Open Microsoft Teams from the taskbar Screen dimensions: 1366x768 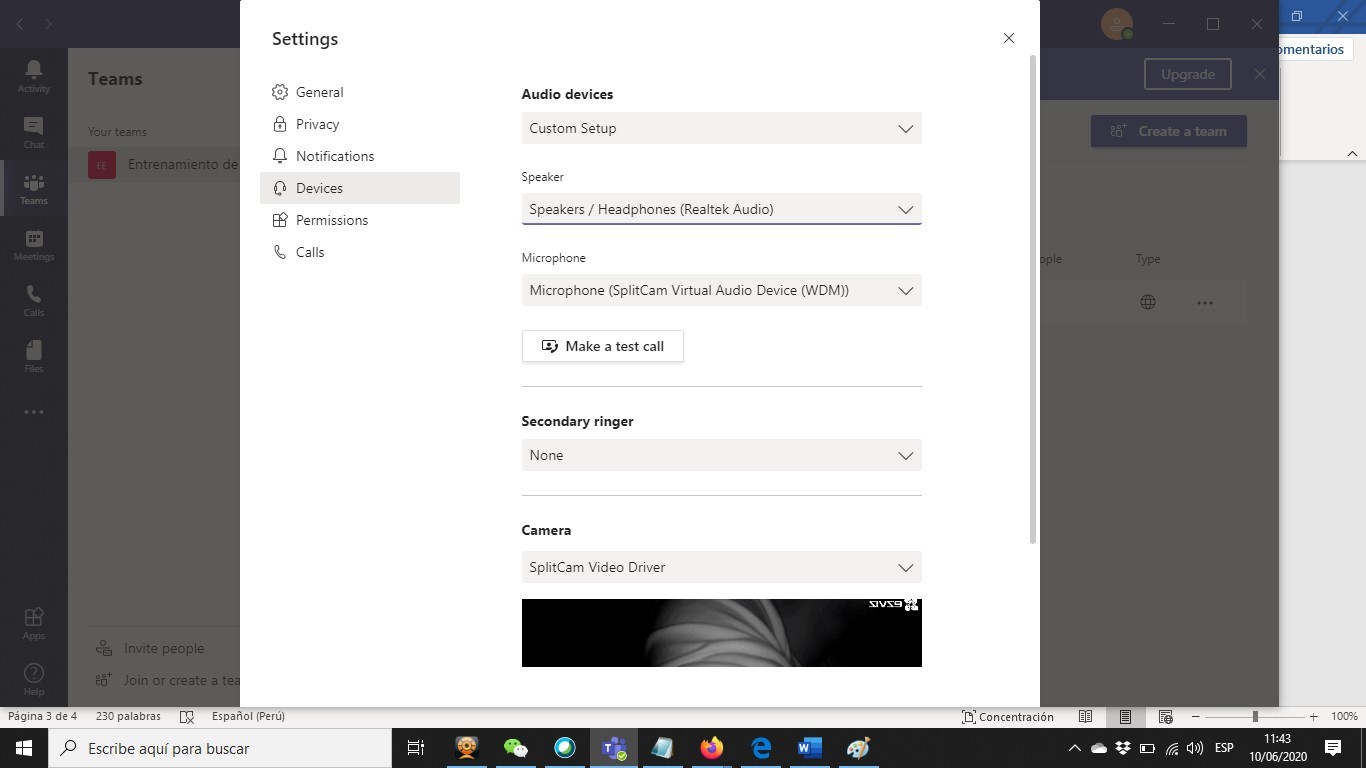[613, 748]
